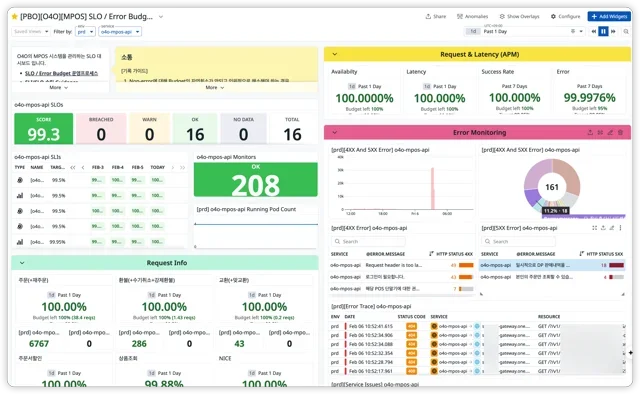Click the OK 16 tile

tap(195, 129)
